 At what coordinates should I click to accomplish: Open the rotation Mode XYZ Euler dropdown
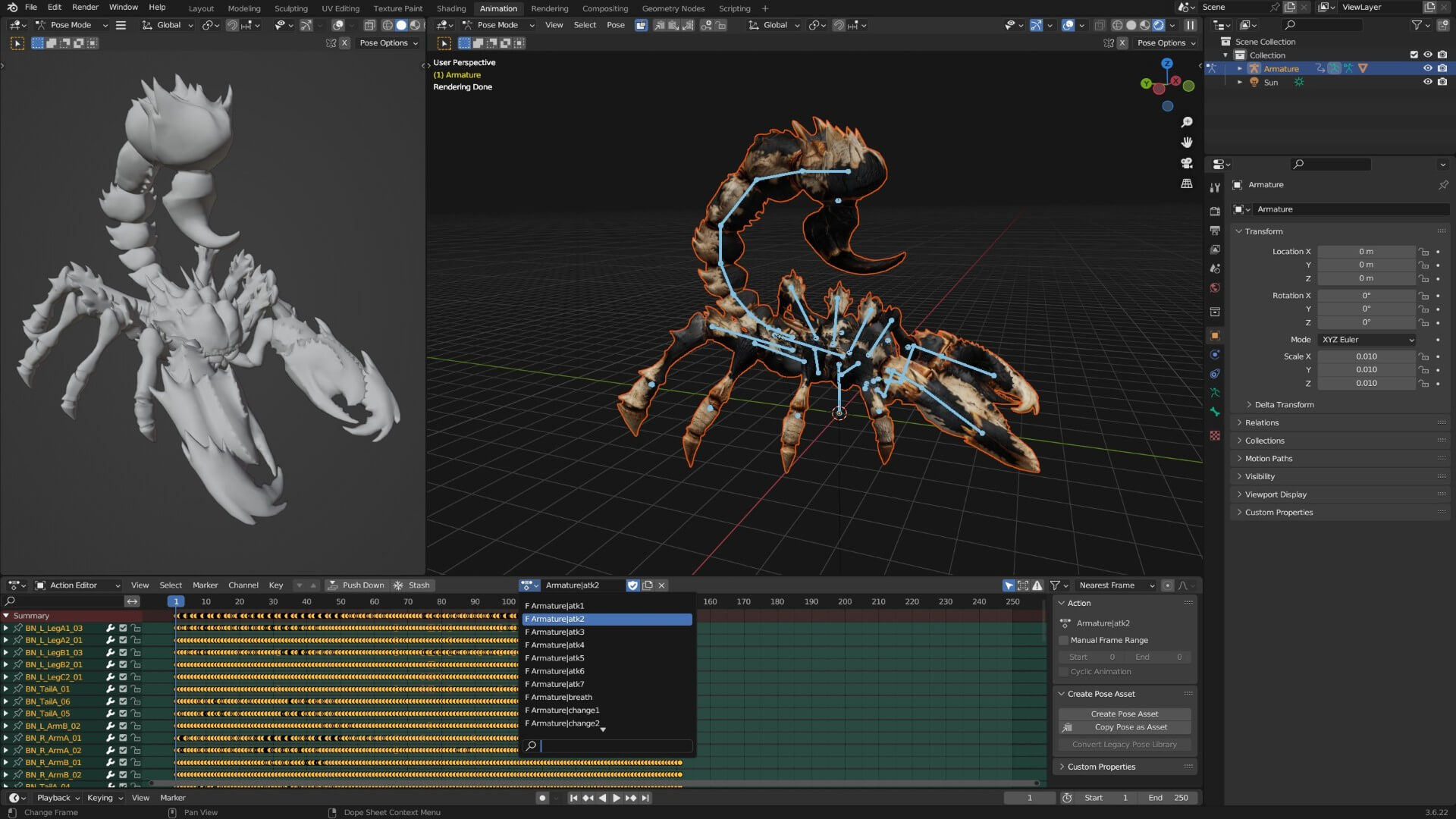[x=1367, y=340]
